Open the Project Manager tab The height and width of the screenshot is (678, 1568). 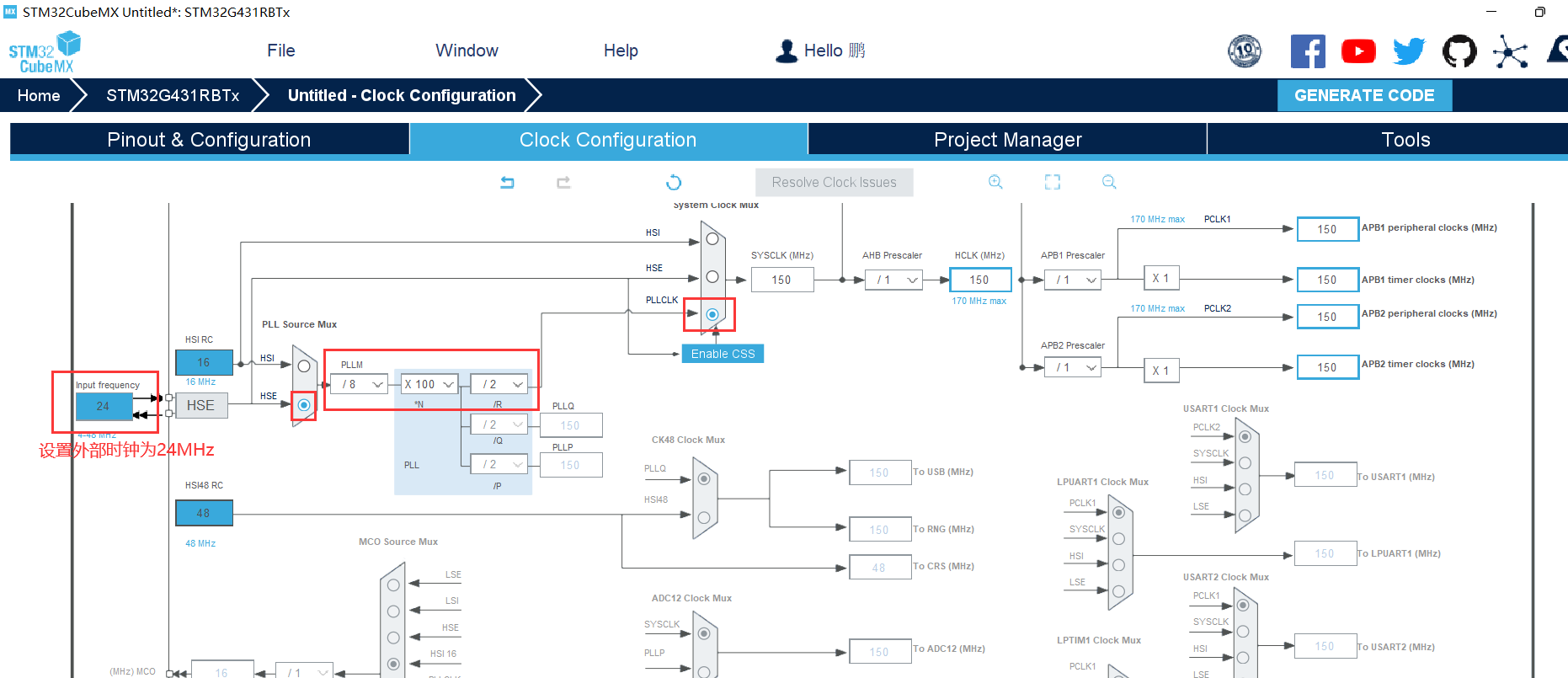point(1007,140)
